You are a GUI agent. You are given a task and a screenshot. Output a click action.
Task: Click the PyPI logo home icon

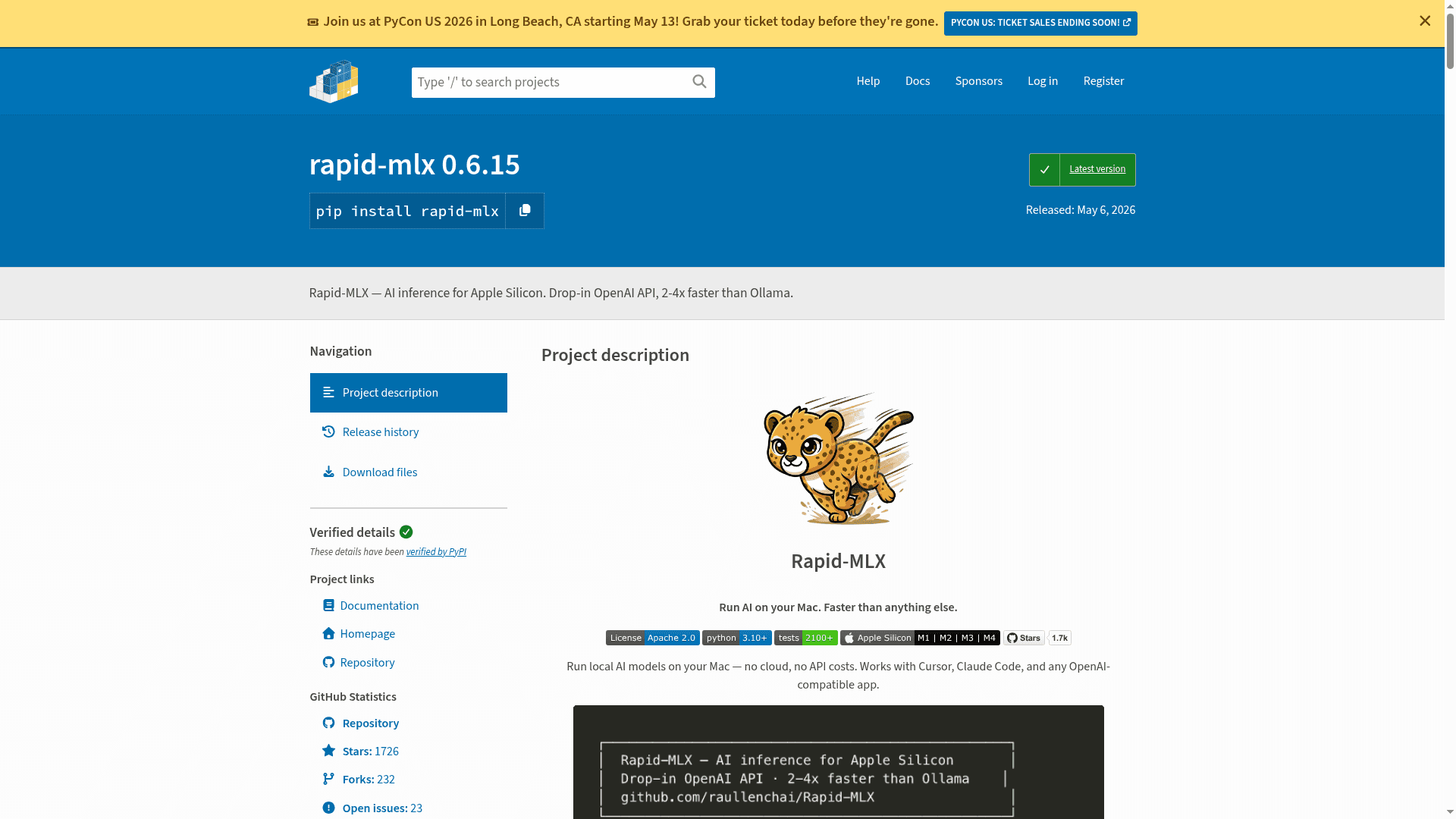coord(334,81)
